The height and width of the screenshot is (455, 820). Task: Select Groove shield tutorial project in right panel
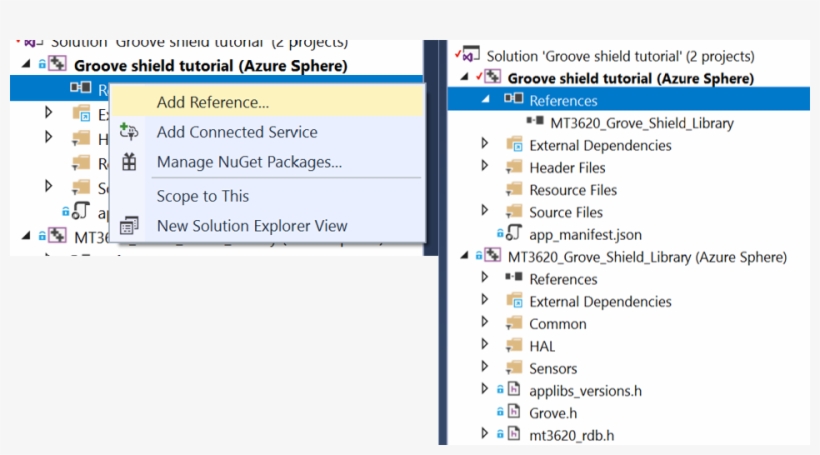631,78
